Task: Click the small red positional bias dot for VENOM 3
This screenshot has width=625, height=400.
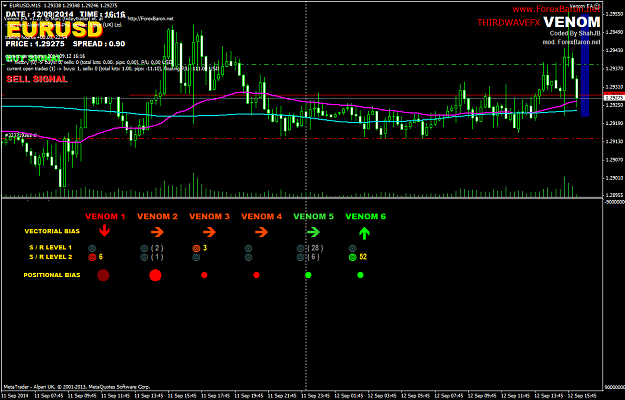Action: coord(204,275)
